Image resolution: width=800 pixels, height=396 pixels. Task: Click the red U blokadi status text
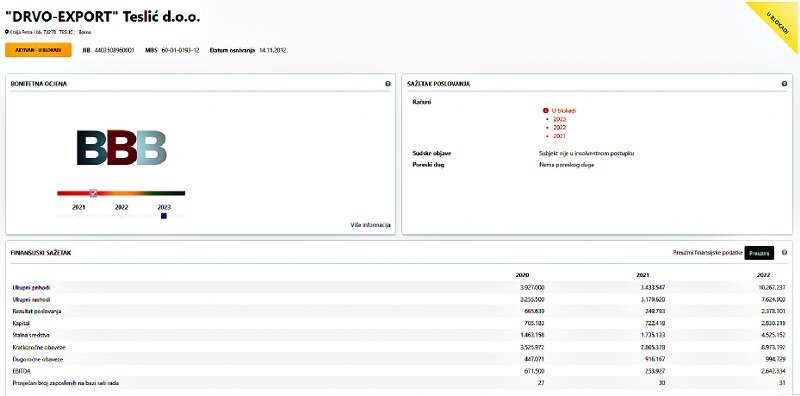[564, 110]
